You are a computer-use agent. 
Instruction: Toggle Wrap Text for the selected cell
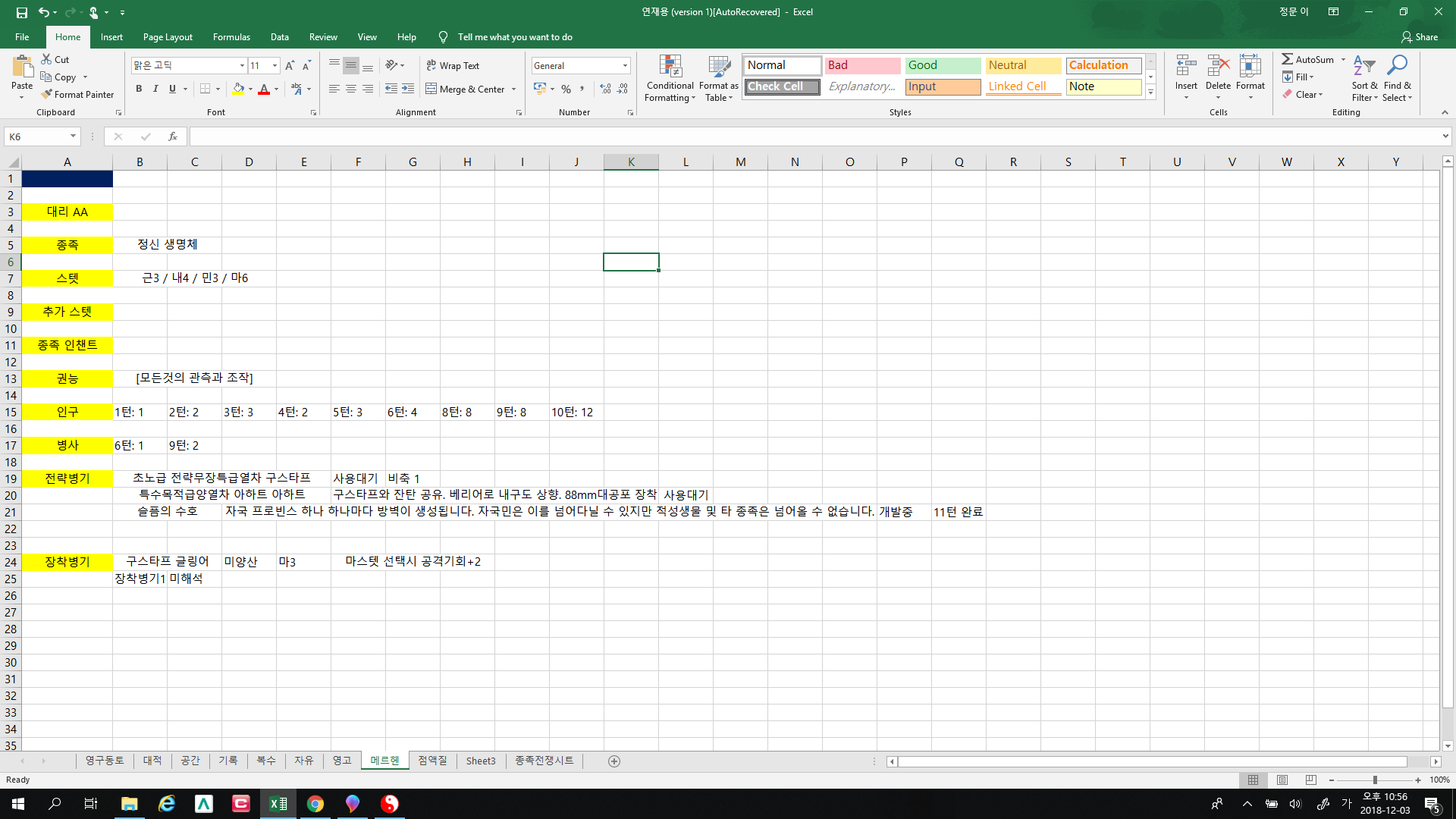[x=453, y=66]
